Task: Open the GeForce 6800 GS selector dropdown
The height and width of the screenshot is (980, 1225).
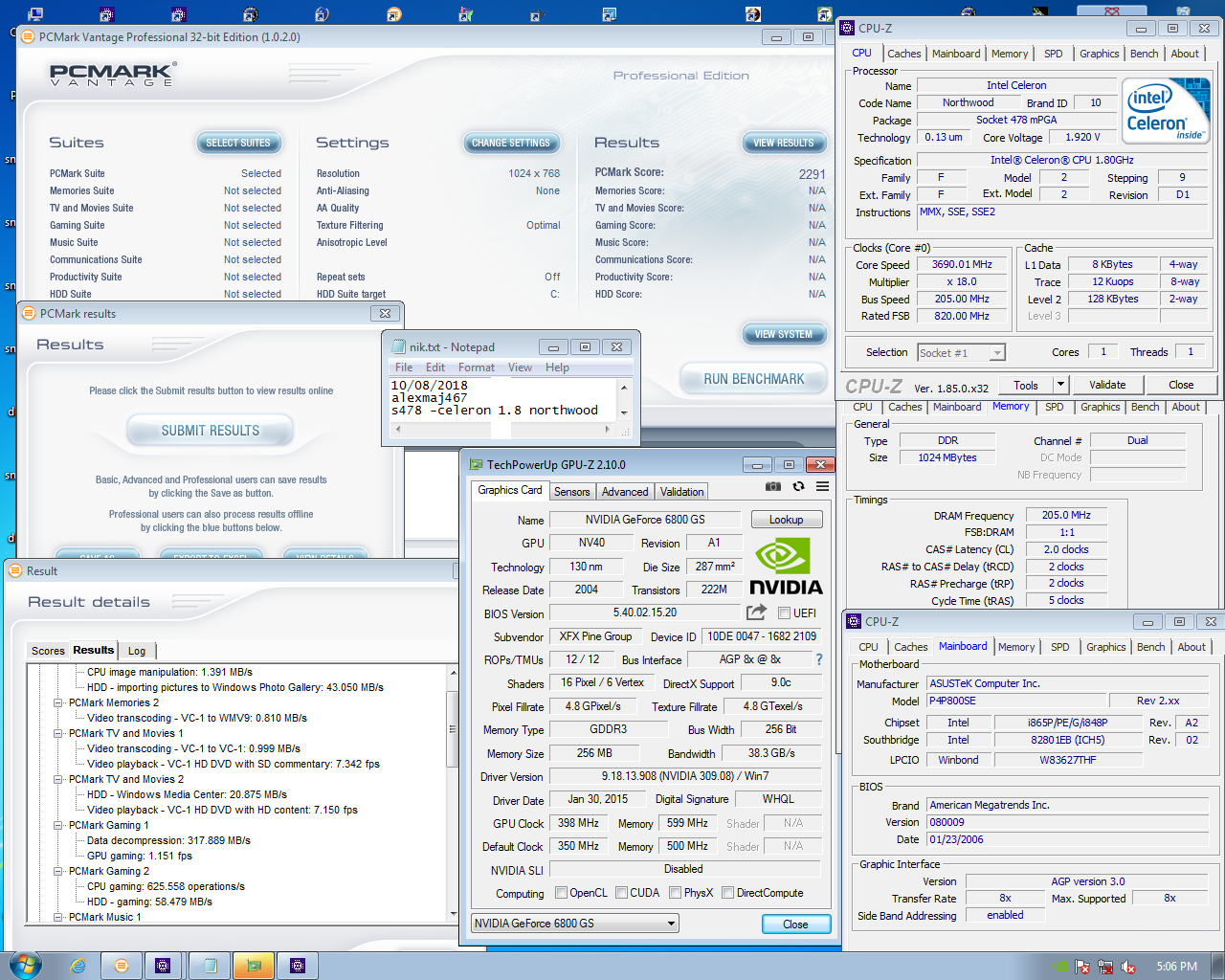Action: [672, 924]
